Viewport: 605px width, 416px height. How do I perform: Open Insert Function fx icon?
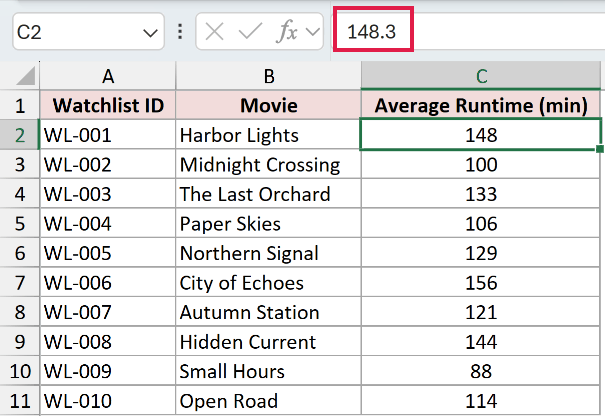tap(287, 31)
